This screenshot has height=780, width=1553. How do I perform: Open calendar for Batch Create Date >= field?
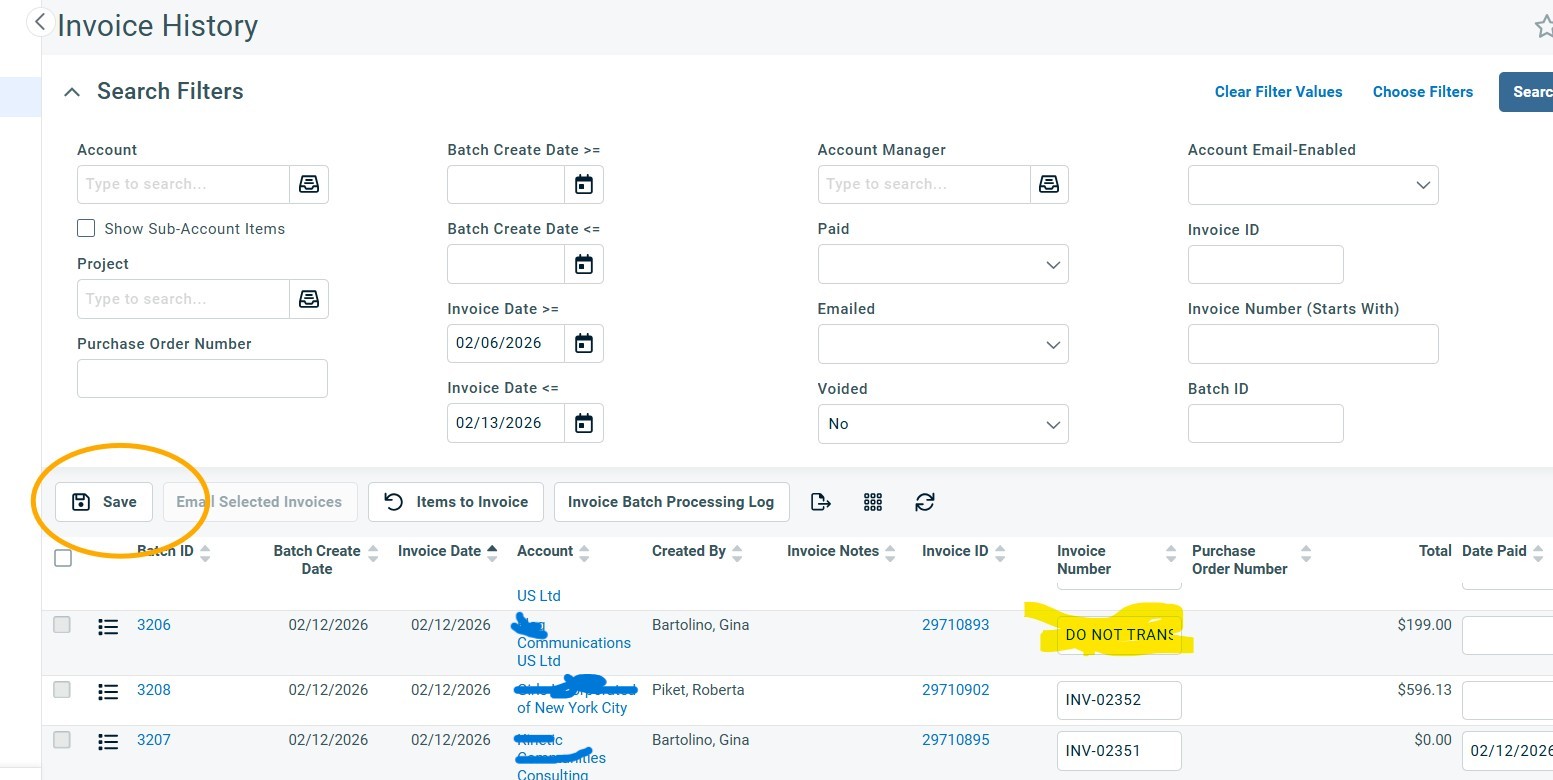point(584,185)
